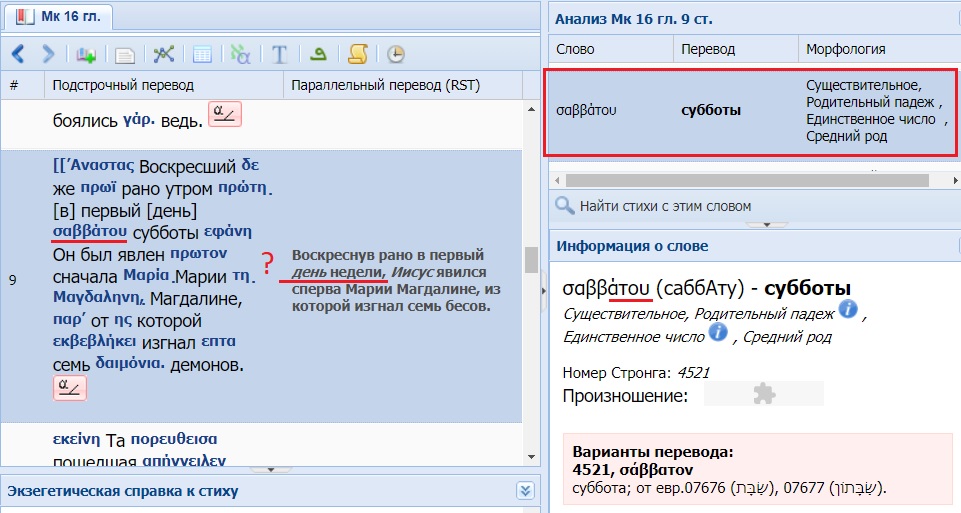The image size is (961, 513).
Task: Click the document page toolbar icon
Action: (x=124, y=54)
